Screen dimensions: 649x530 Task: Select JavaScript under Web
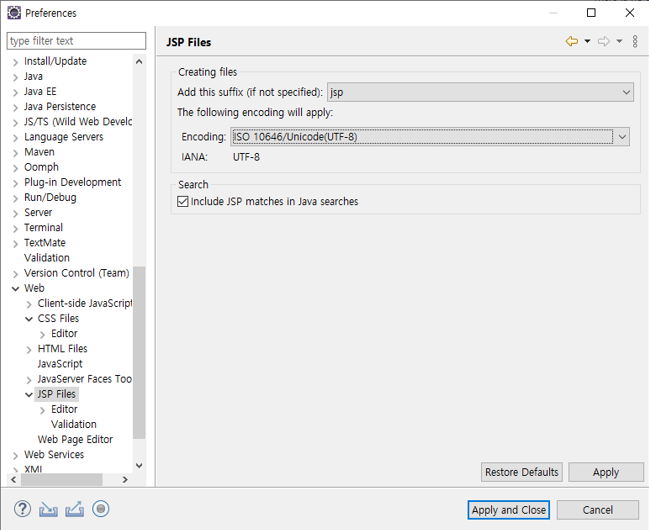click(60, 364)
